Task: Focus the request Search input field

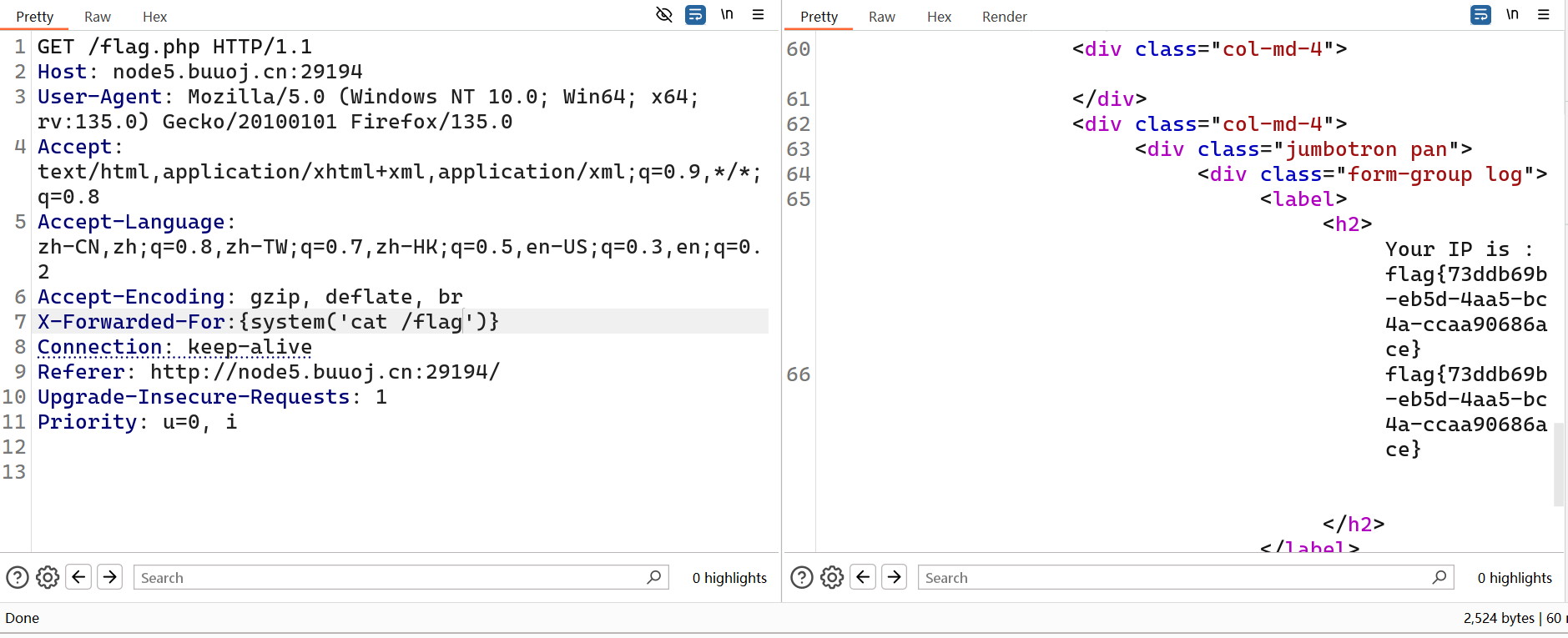Action: [401, 577]
